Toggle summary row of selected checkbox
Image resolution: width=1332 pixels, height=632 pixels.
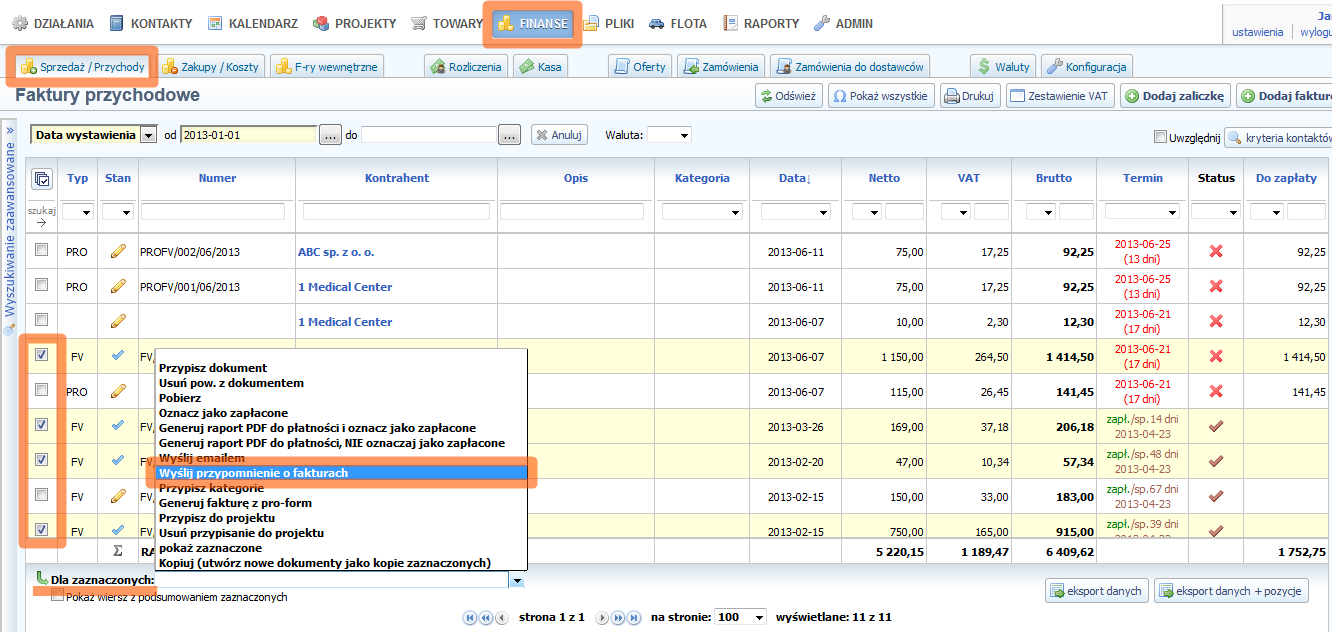pos(57,596)
